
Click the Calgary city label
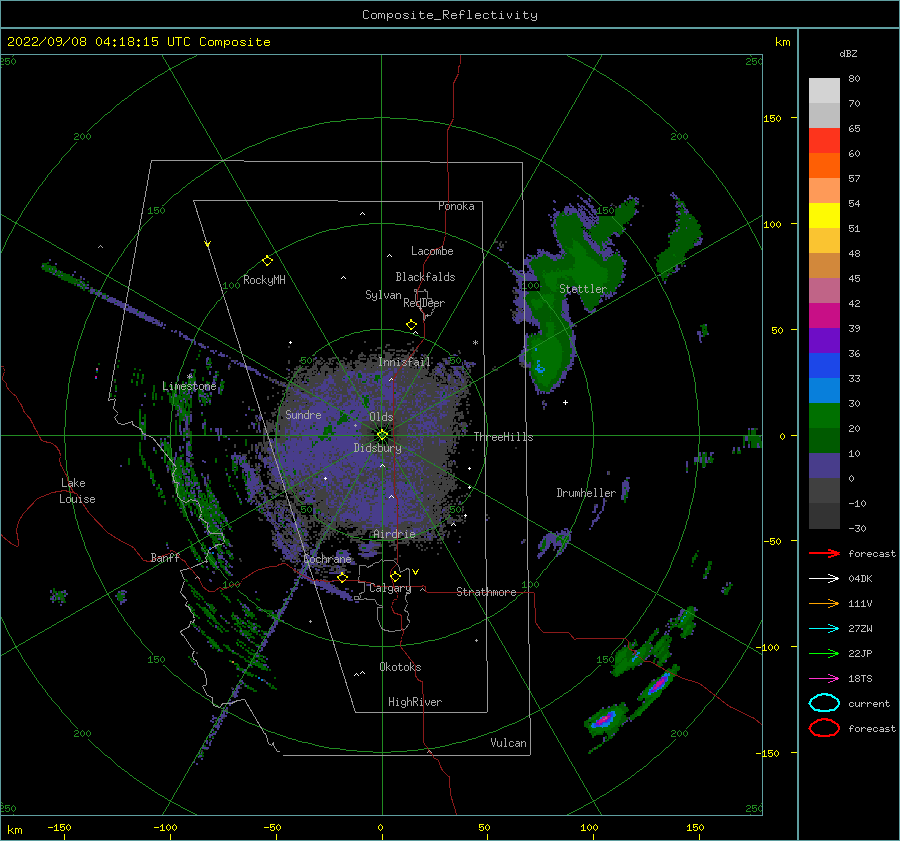point(390,588)
